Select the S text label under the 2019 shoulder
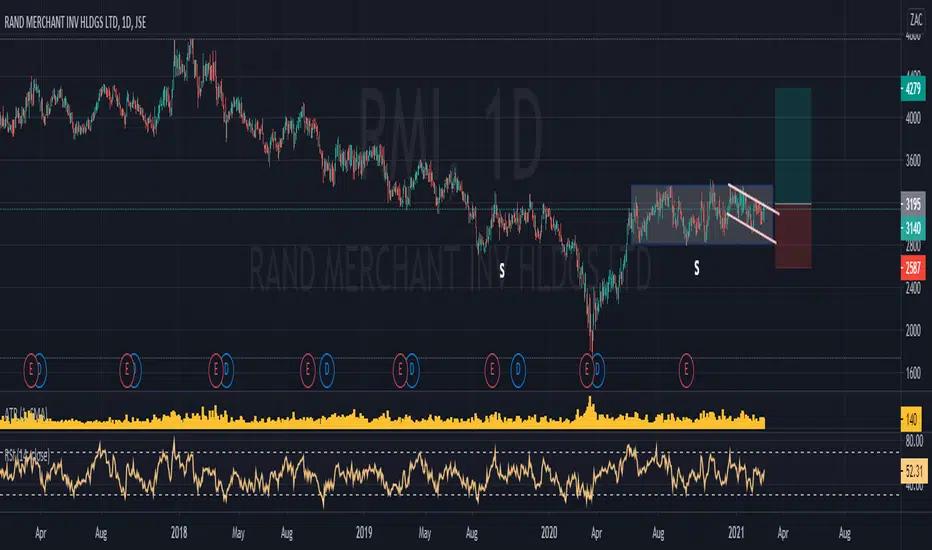This screenshot has height=550, width=932. click(502, 271)
